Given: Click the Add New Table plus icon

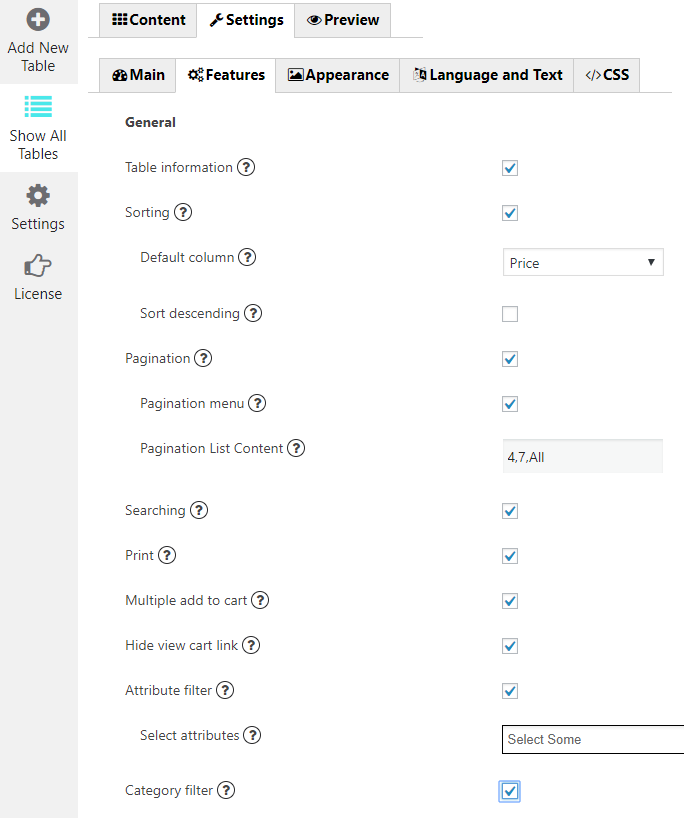Looking at the screenshot, I should click(x=38, y=19).
